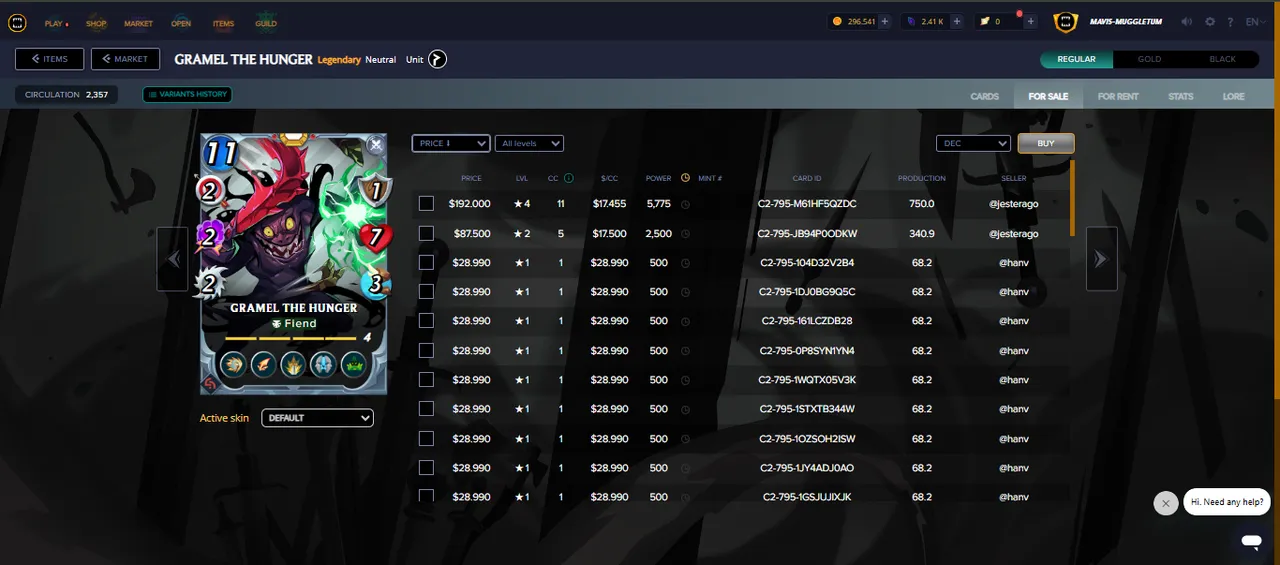Viewport: 1280px width, 565px height.
Task: Open the ITEMS menu in the top bar
Action: (x=223, y=23)
